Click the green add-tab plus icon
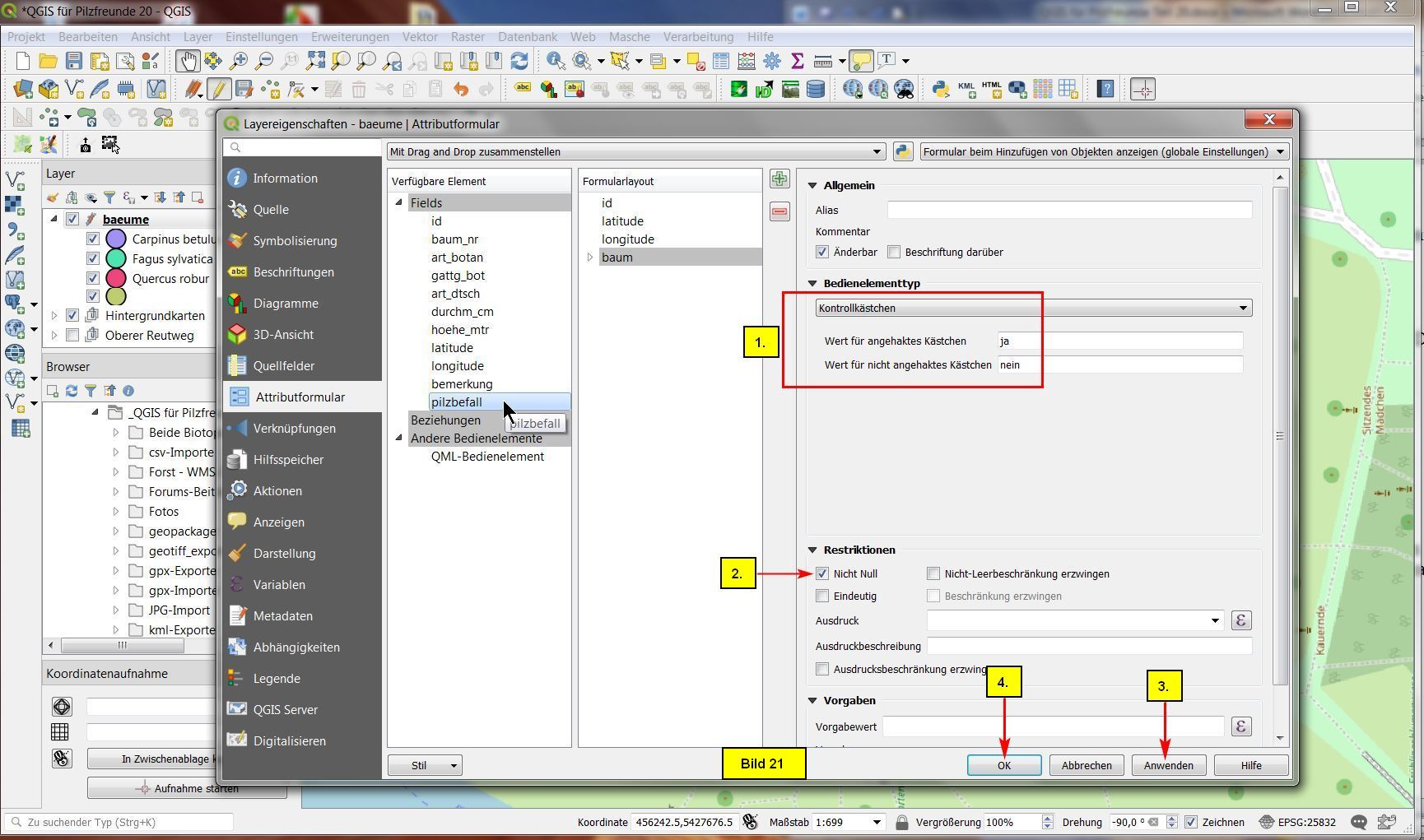The image size is (1424, 840). [779, 179]
